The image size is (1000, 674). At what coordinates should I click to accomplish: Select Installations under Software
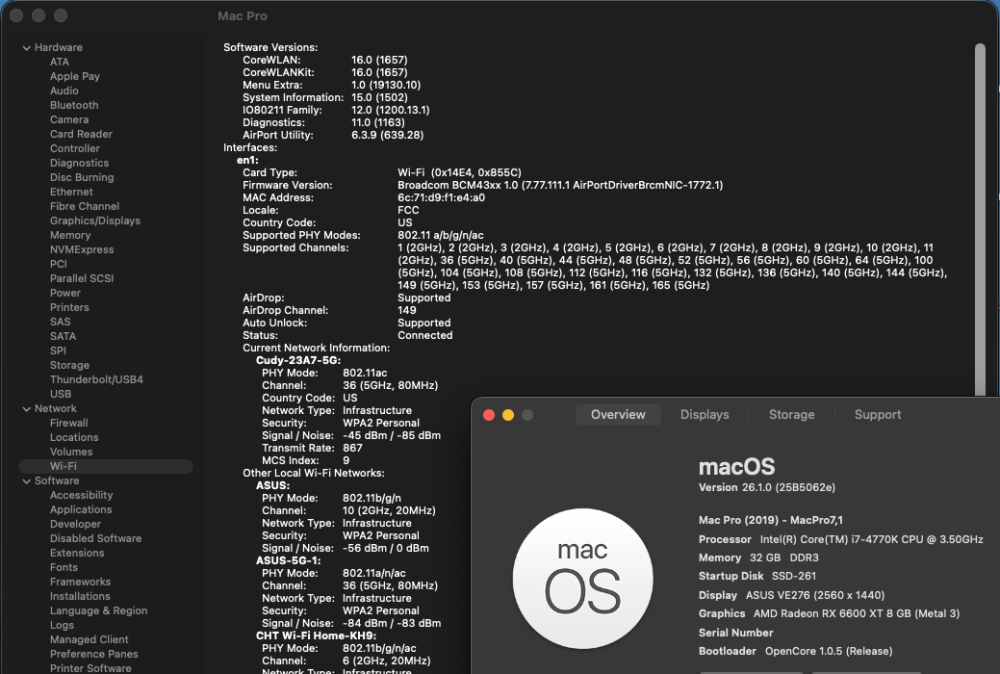(80, 596)
